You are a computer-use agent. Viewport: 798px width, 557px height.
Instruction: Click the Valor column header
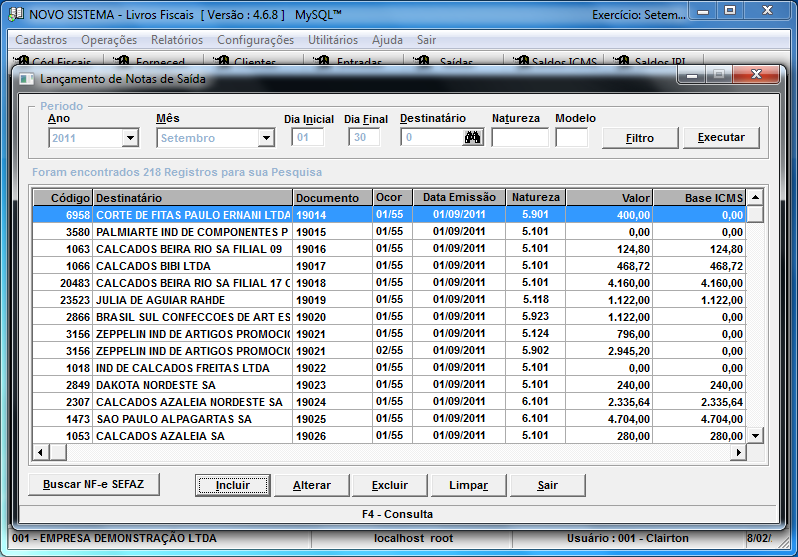click(x=609, y=198)
